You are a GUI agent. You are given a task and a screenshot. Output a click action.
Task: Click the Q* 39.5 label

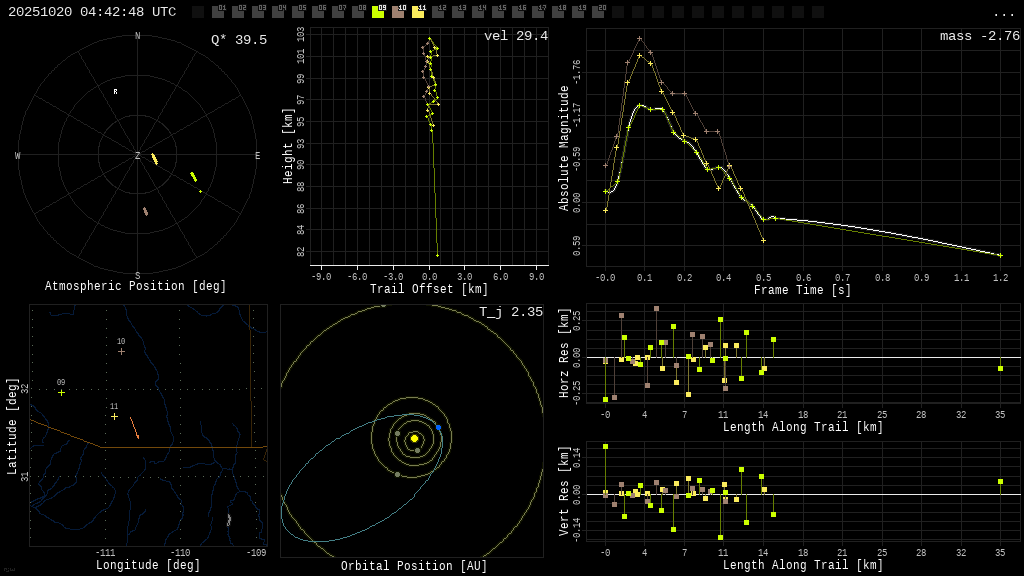238,40
